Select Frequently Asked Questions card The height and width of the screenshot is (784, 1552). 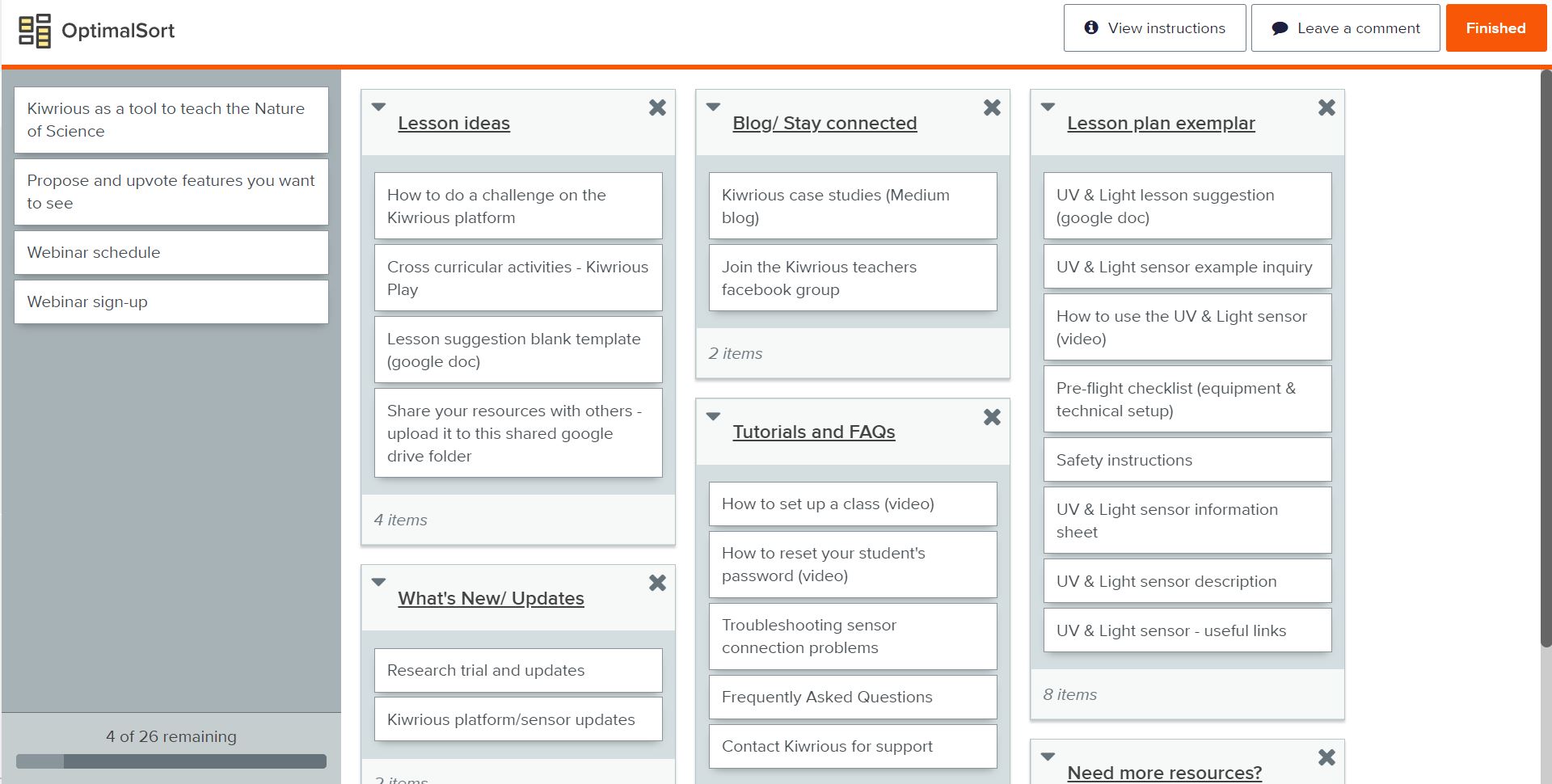[x=853, y=697]
